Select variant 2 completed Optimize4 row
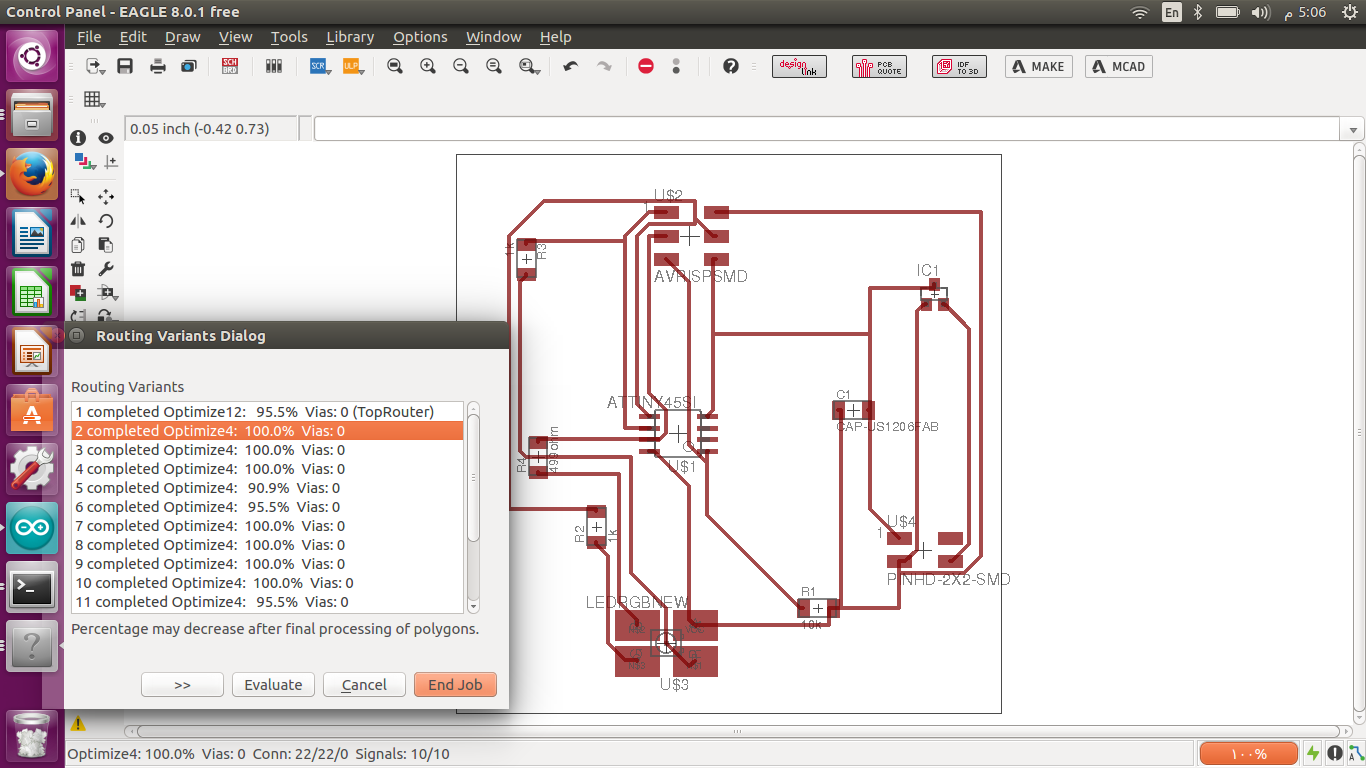The image size is (1366, 768). tap(267, 431)
